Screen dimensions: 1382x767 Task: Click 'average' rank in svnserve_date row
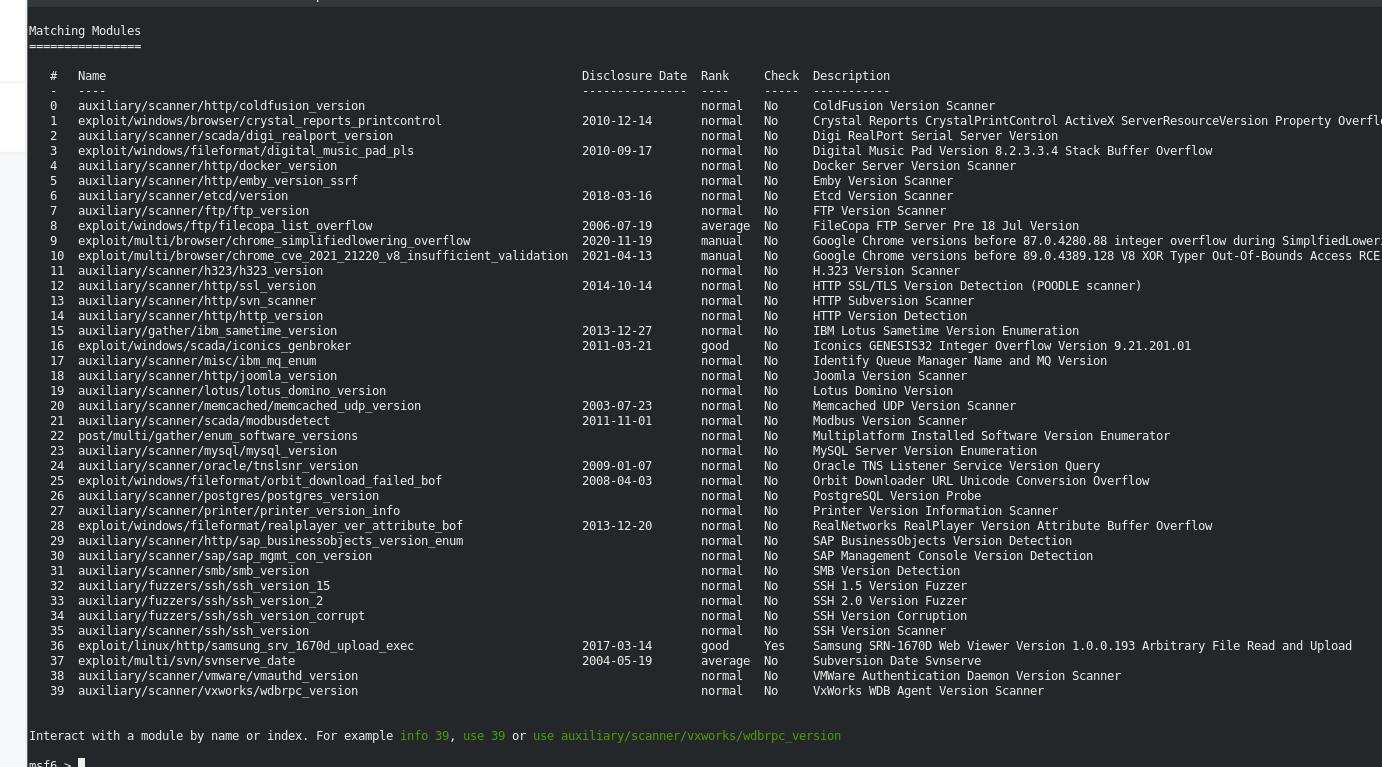point(725,661)
